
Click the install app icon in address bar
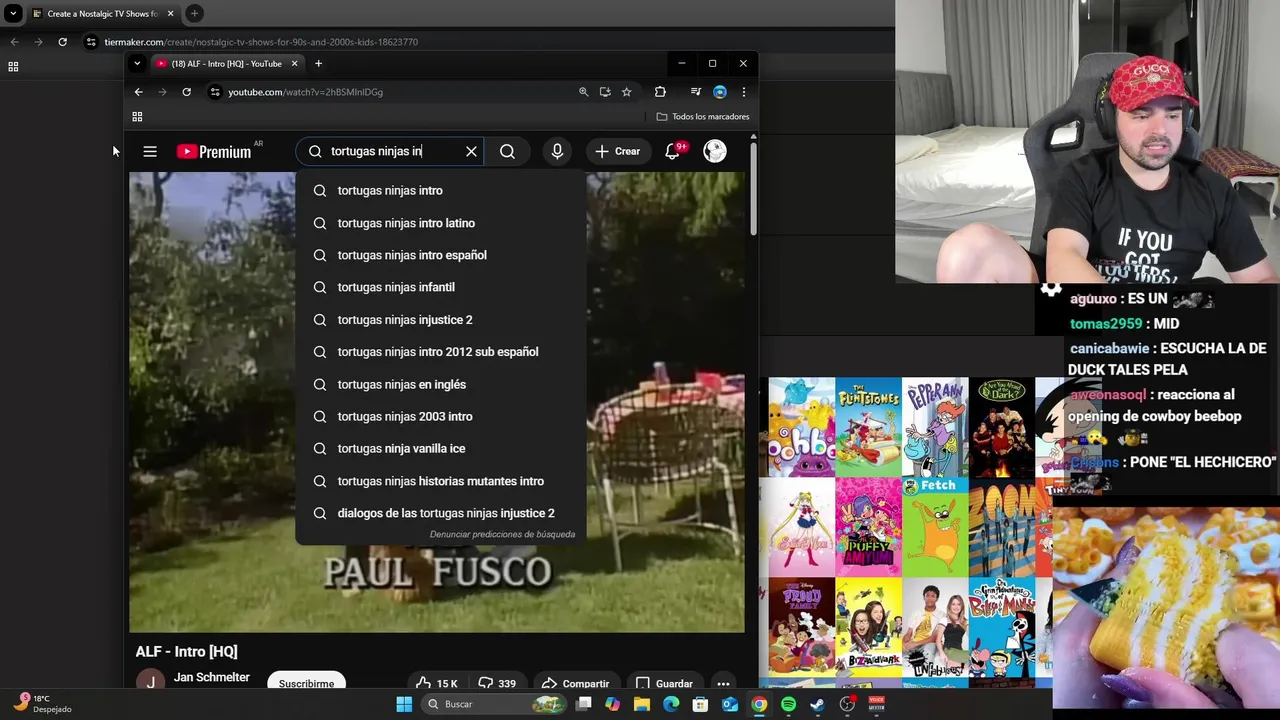click(605, 92)
